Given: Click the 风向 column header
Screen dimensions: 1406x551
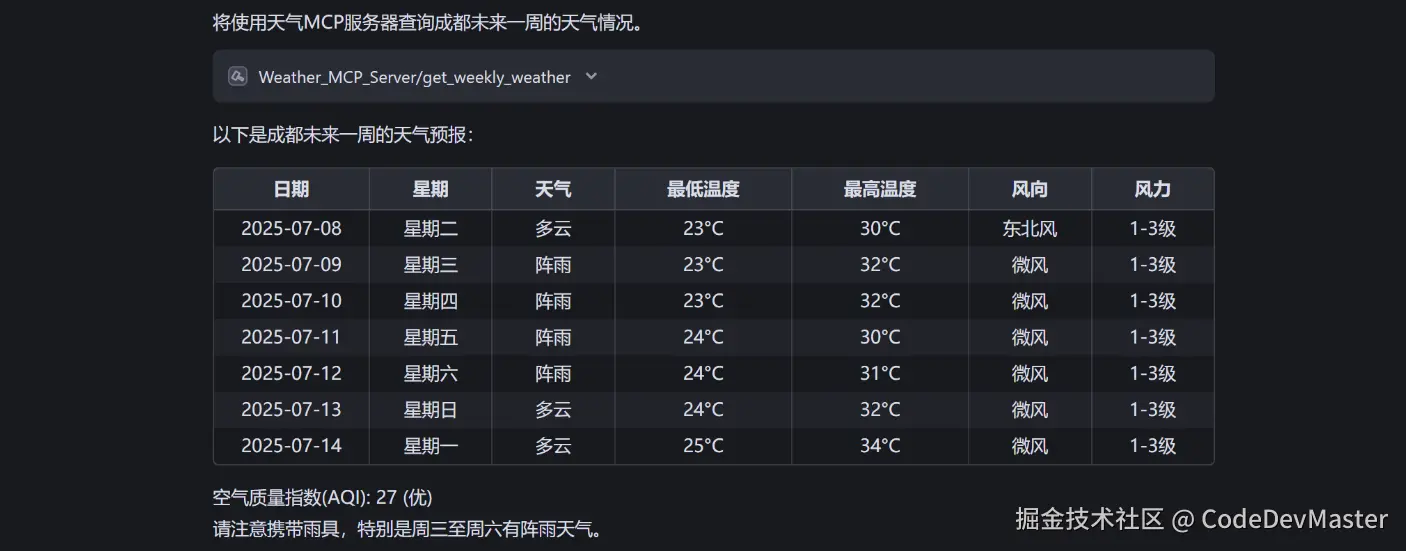Looking at the screenshot, I should 1030,189.
